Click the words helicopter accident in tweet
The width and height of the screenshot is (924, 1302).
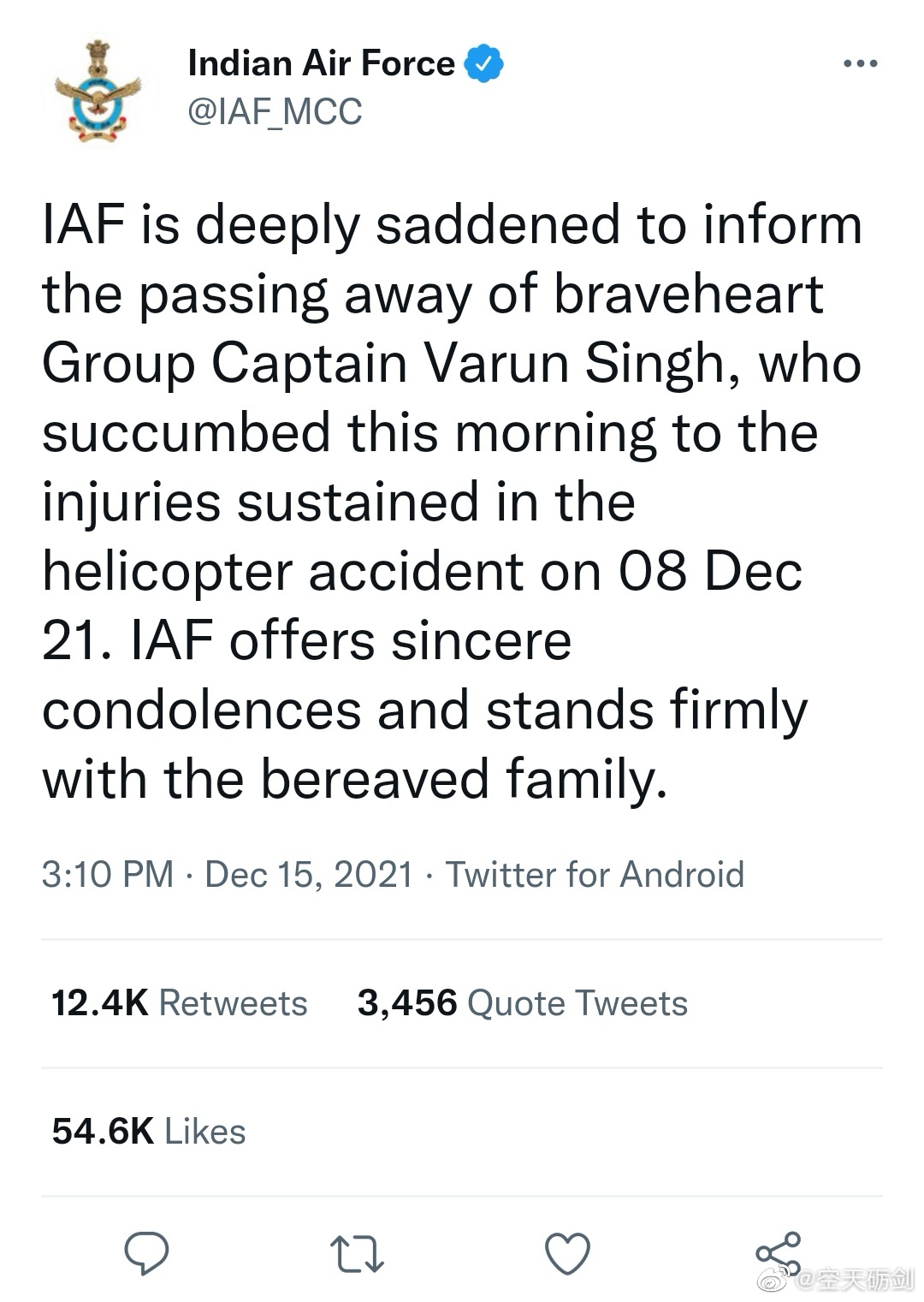point(282,571)
